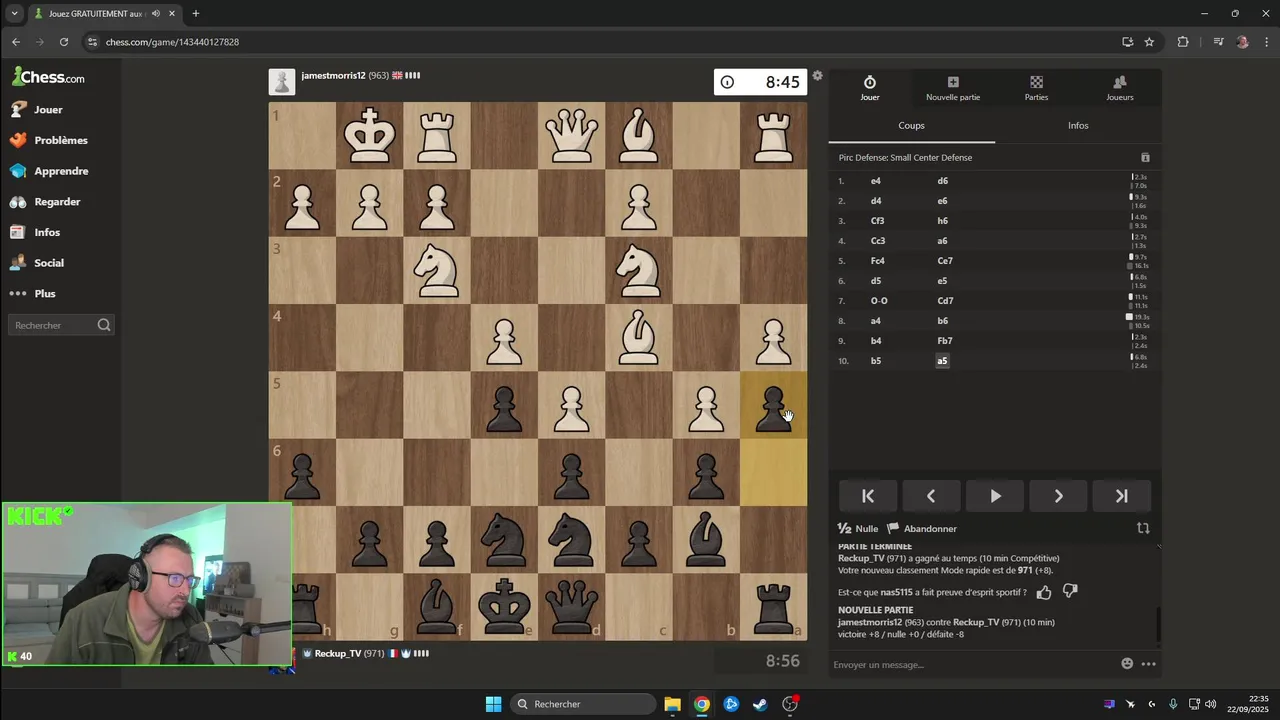The image size is (1280, 720).
Task: Give thumbs down for nas5115 sportsmanship
Action: click(x=1070, y=592)
